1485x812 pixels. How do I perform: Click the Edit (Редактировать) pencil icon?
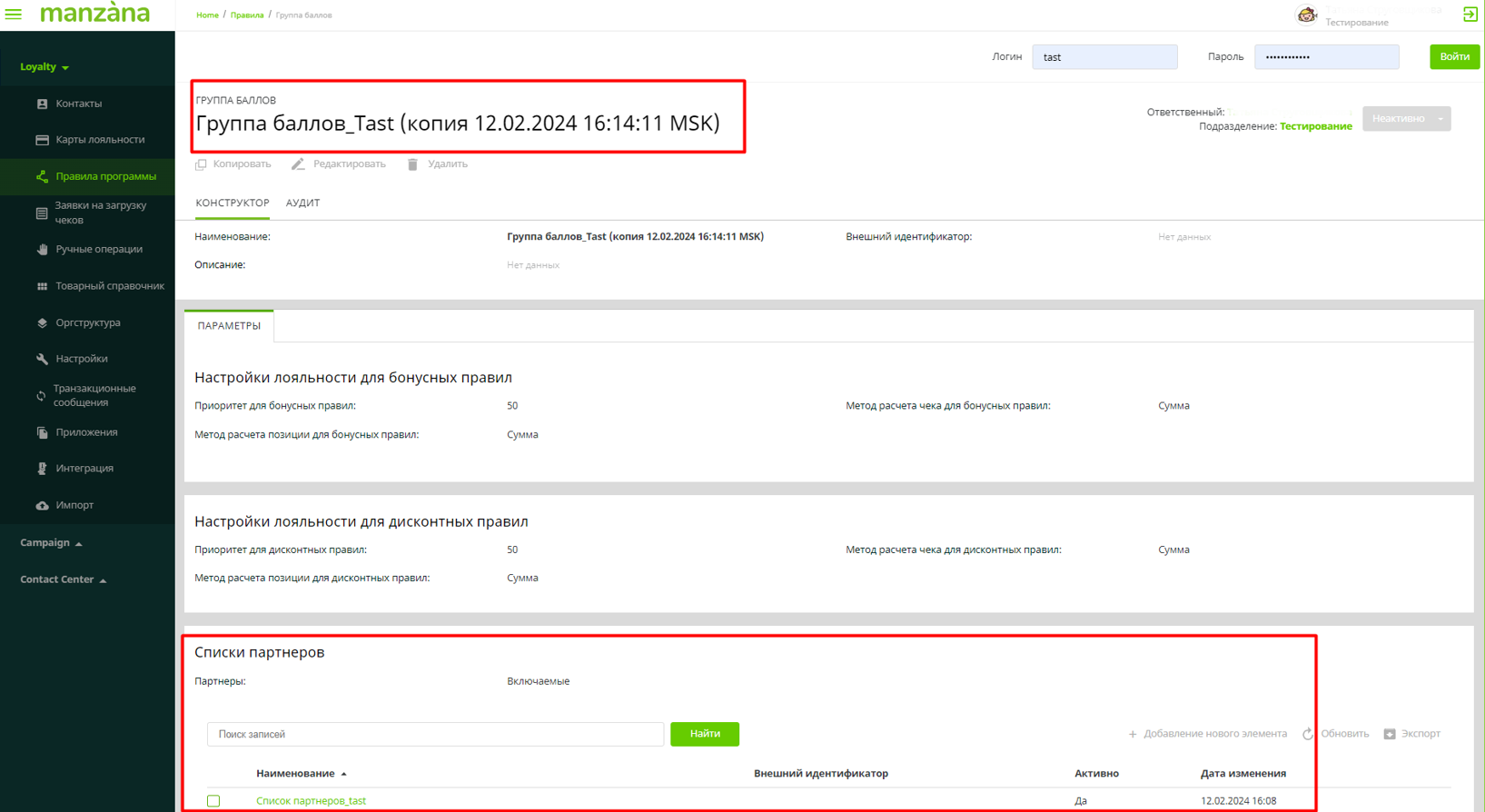point(298,164)
